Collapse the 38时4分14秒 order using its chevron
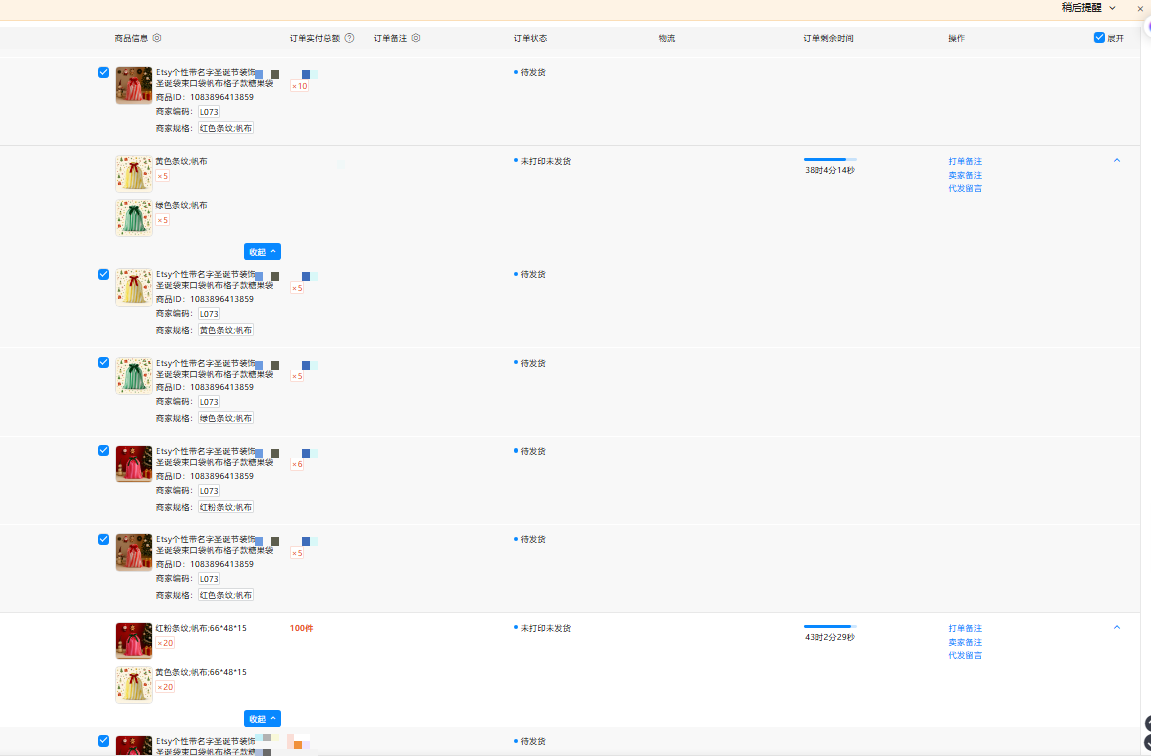 pyautogui.click(x=1116, y=160)
